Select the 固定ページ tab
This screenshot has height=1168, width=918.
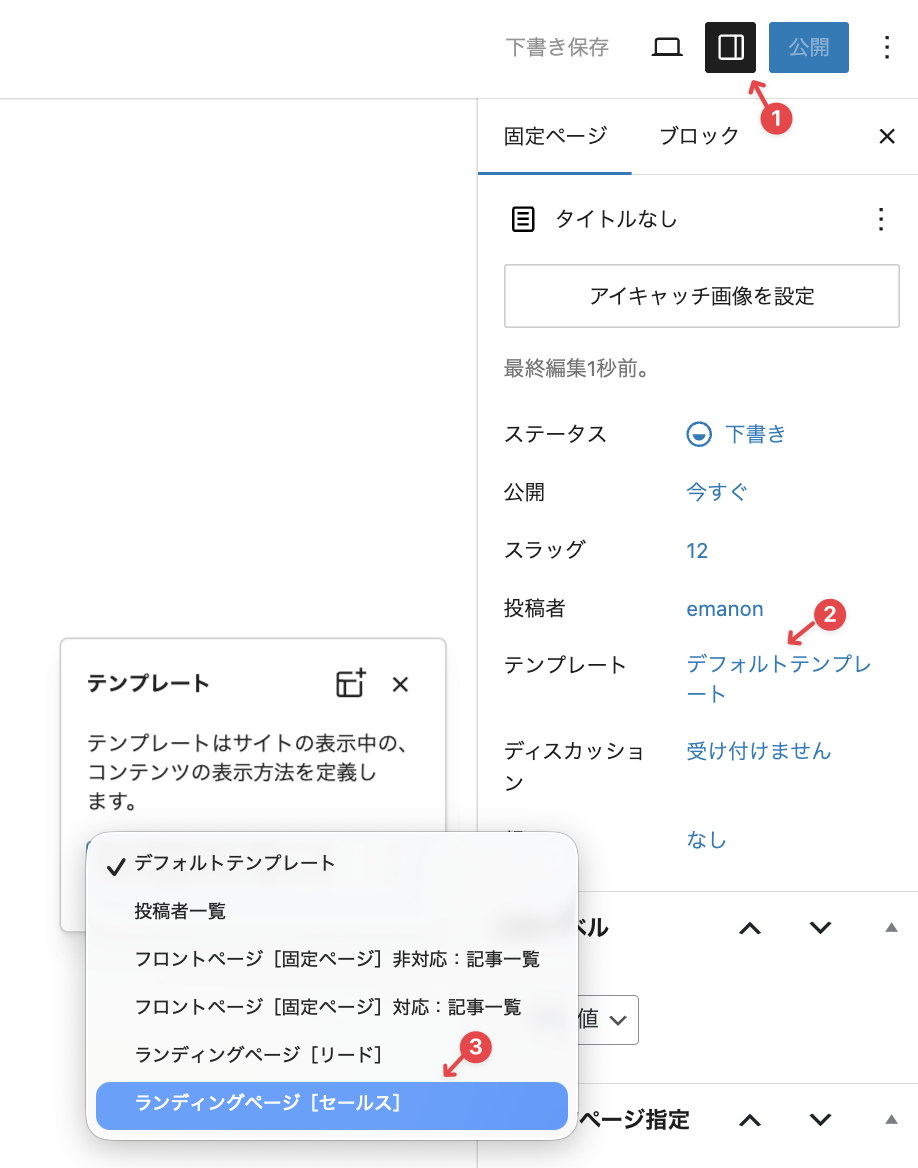pyautogui.click(x=555, y=136)
